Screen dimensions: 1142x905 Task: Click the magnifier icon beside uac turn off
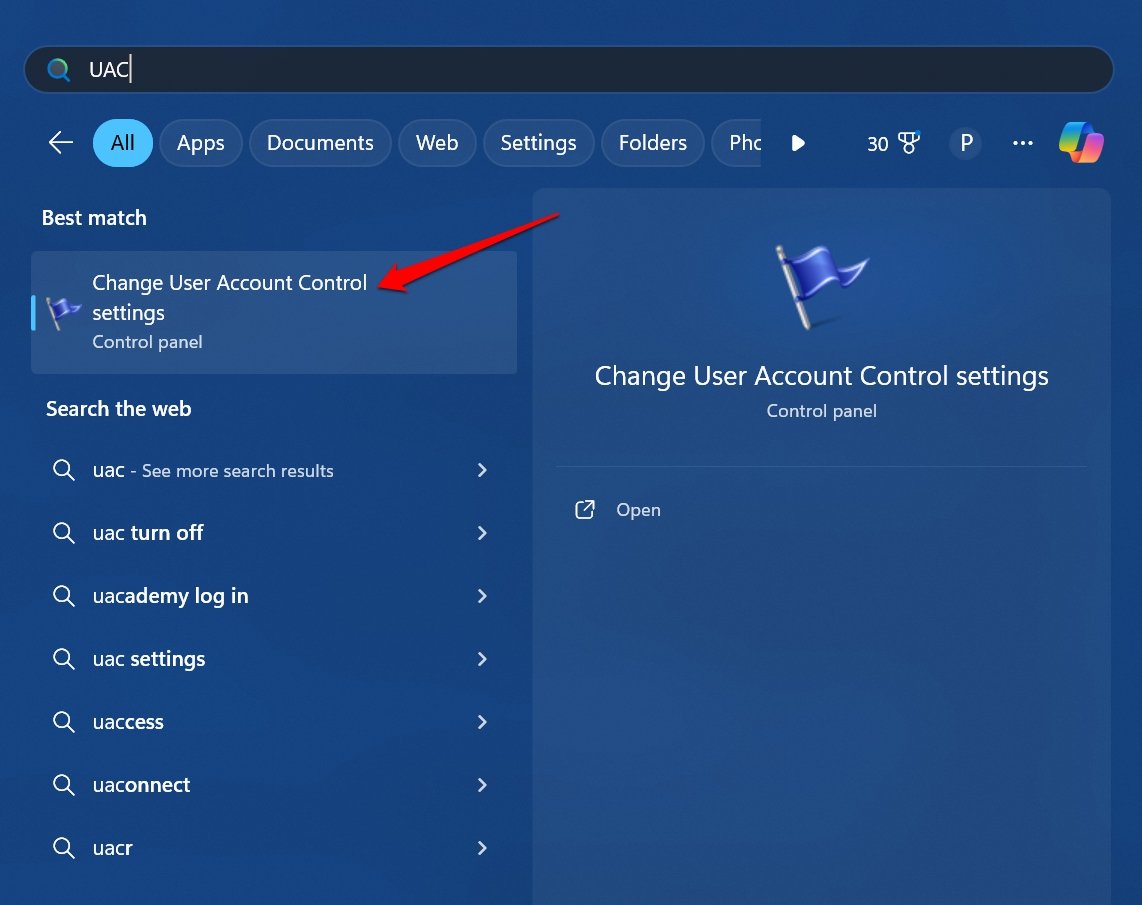click(64, 533)
